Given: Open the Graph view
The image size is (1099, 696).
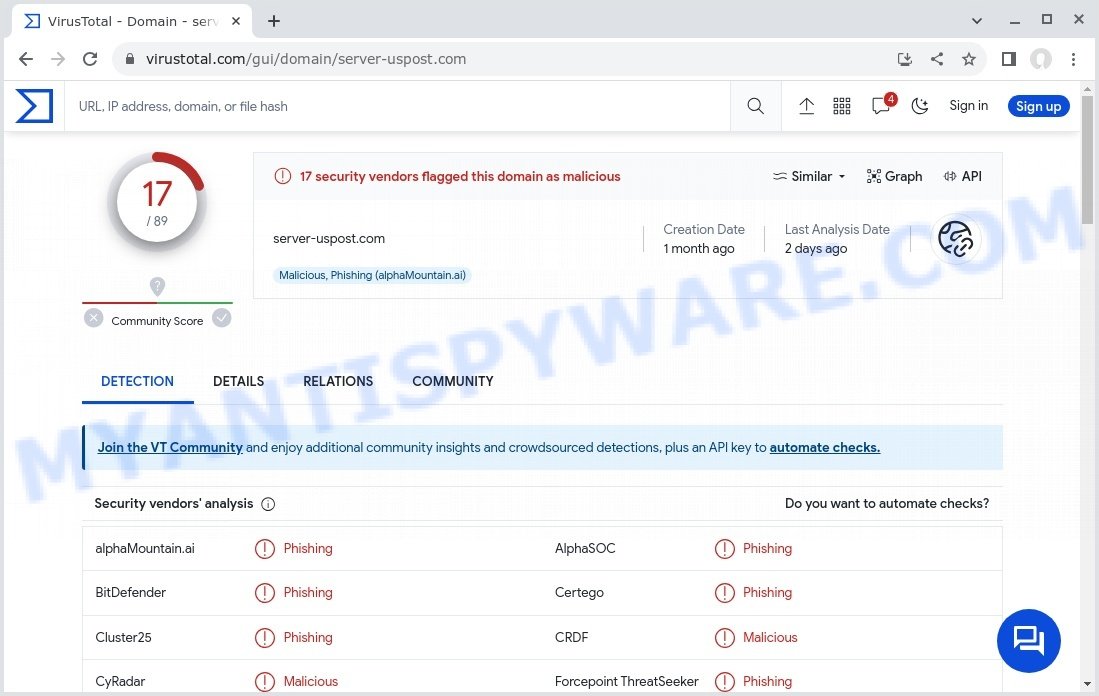Looking at the screenshot, I should pyautogui.click(x=894, y=177).
